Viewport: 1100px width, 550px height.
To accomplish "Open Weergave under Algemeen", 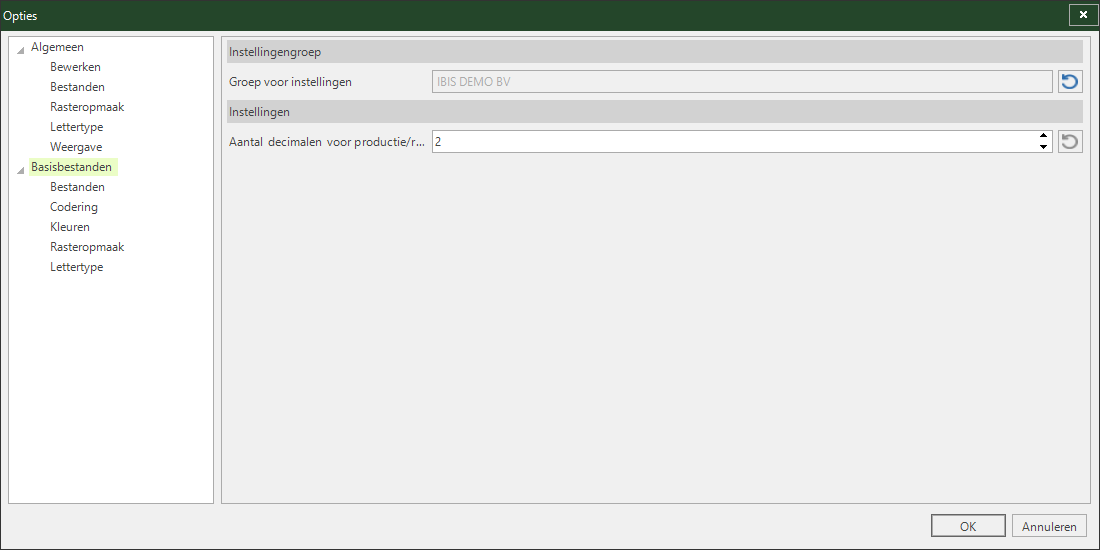I will [76, 147].
